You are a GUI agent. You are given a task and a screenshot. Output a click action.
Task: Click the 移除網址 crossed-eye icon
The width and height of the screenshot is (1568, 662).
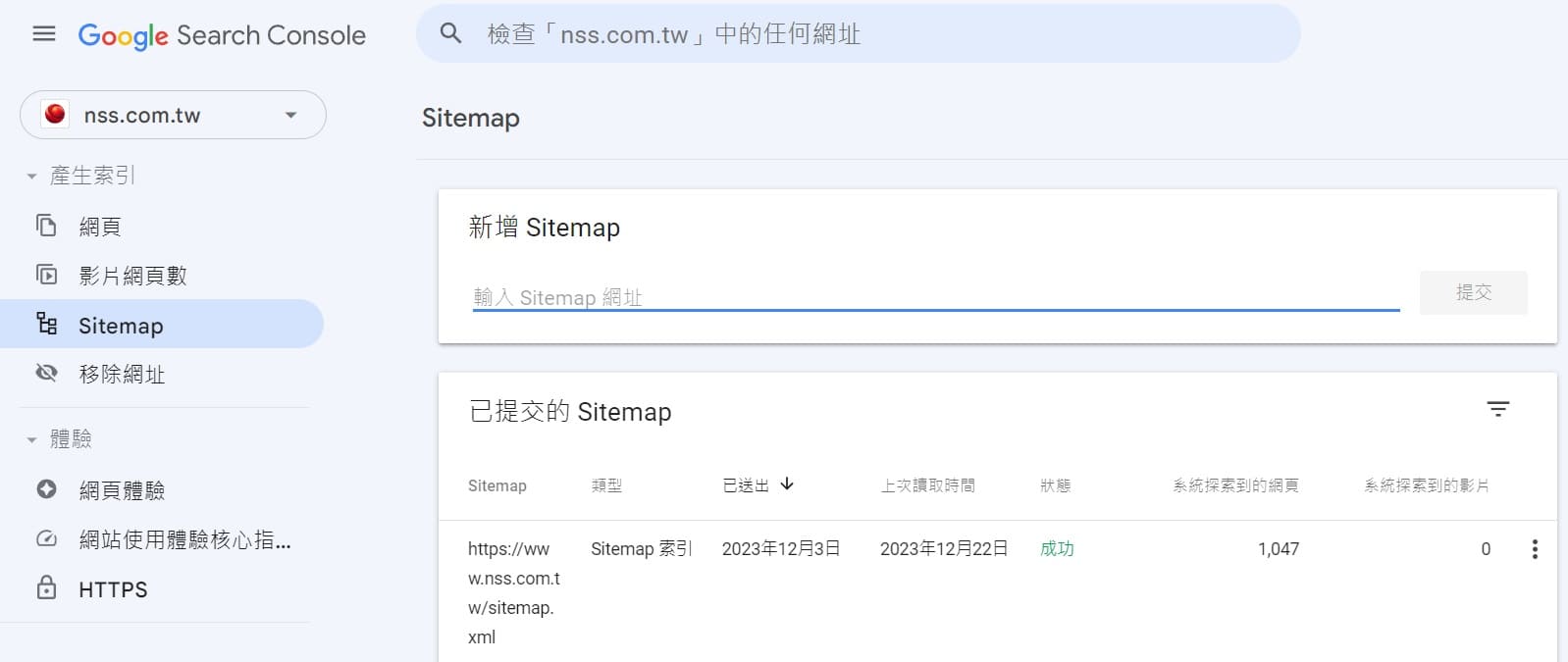(x=46, y=373)
